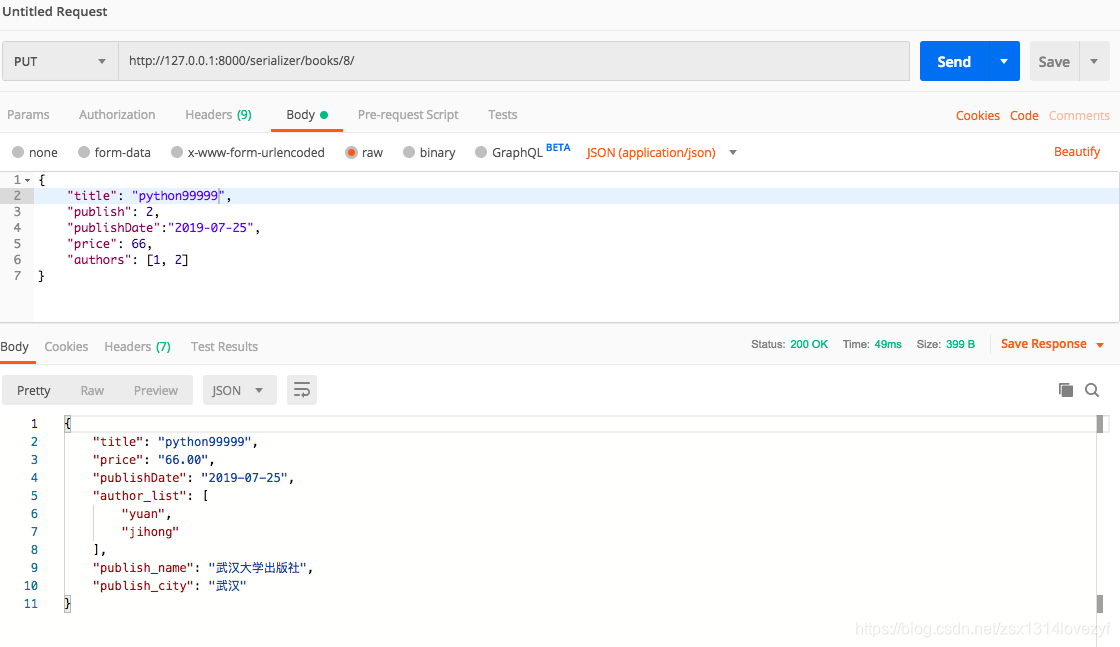Switch response view to Preview
1120x647 pixels.
tap(156, 390)
